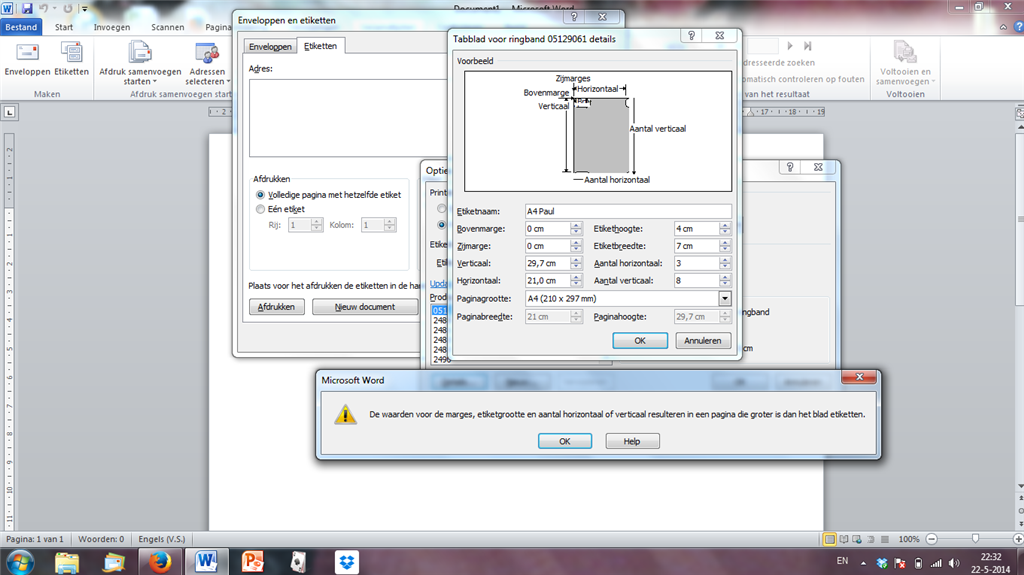The image size is (1024, 575).
Task: Adjust the Aantal verticaal spinner
Action: point(725,280)
